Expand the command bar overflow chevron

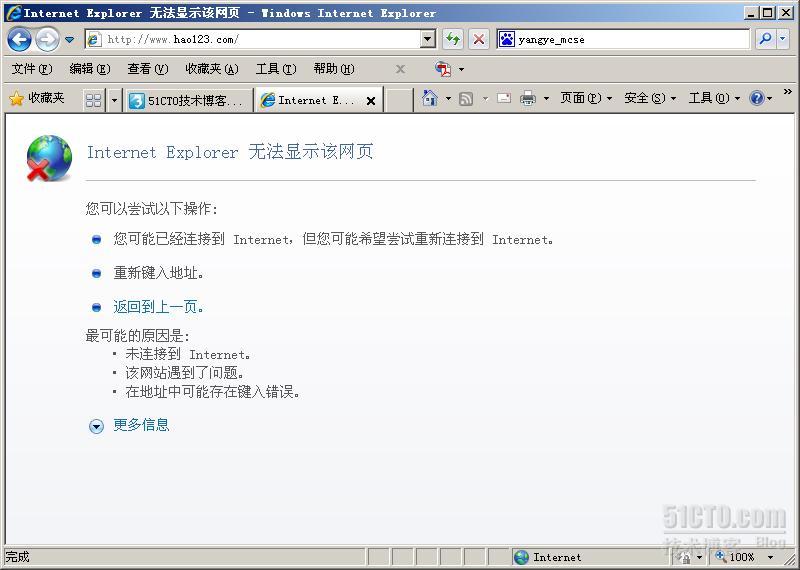[x=788, y=92]
